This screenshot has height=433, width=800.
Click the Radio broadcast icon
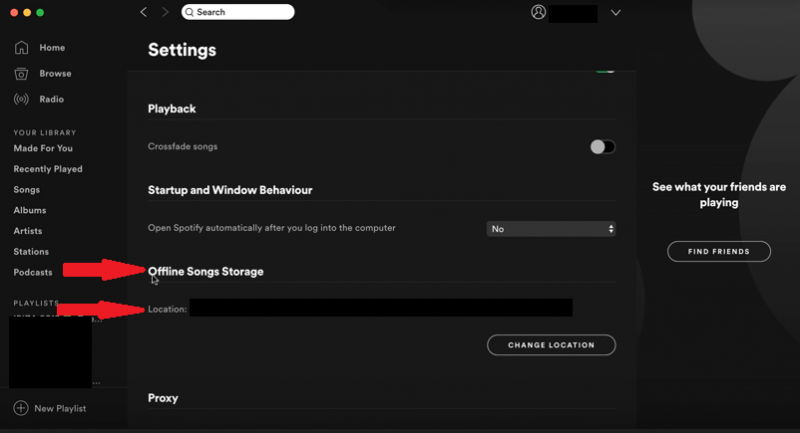21,99
